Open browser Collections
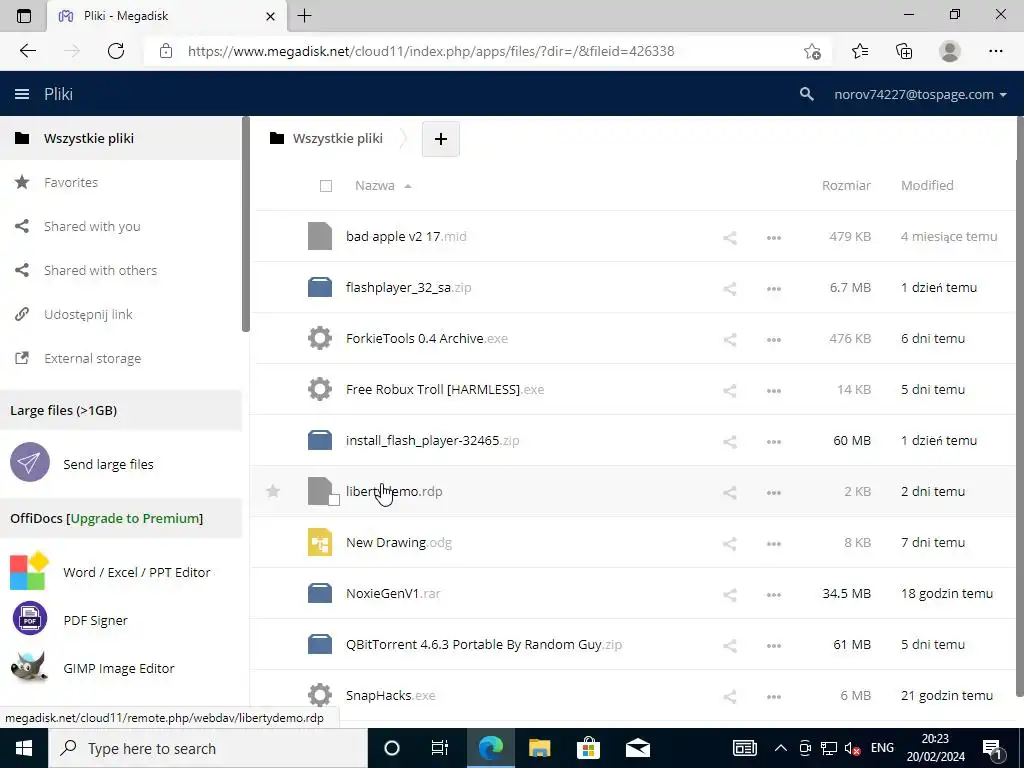The height and width of the screenshot is (768, 1024). (x=904, y=51)
